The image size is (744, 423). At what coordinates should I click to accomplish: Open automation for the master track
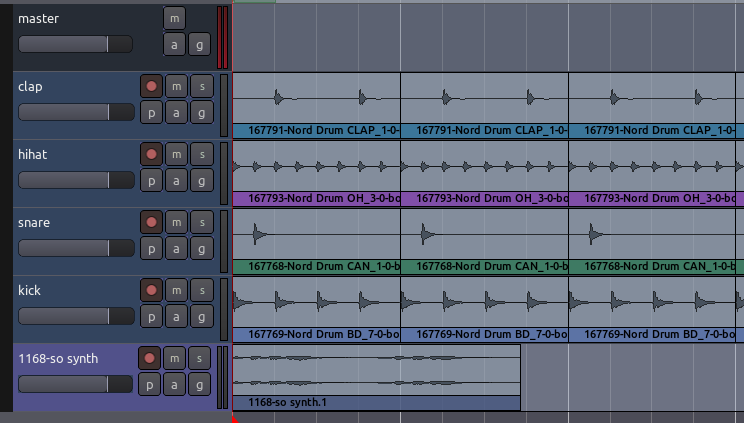pos(174,45)
